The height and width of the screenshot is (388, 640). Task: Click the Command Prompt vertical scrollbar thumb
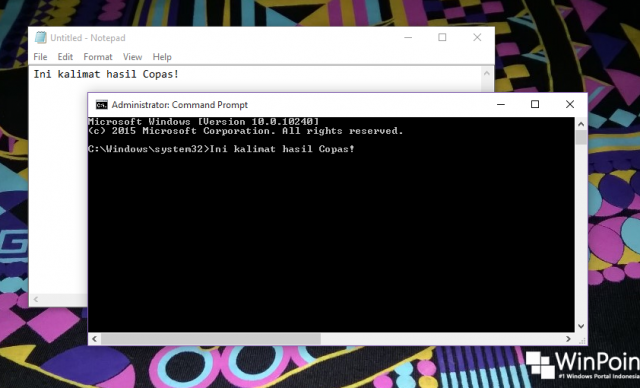(581, 137)
